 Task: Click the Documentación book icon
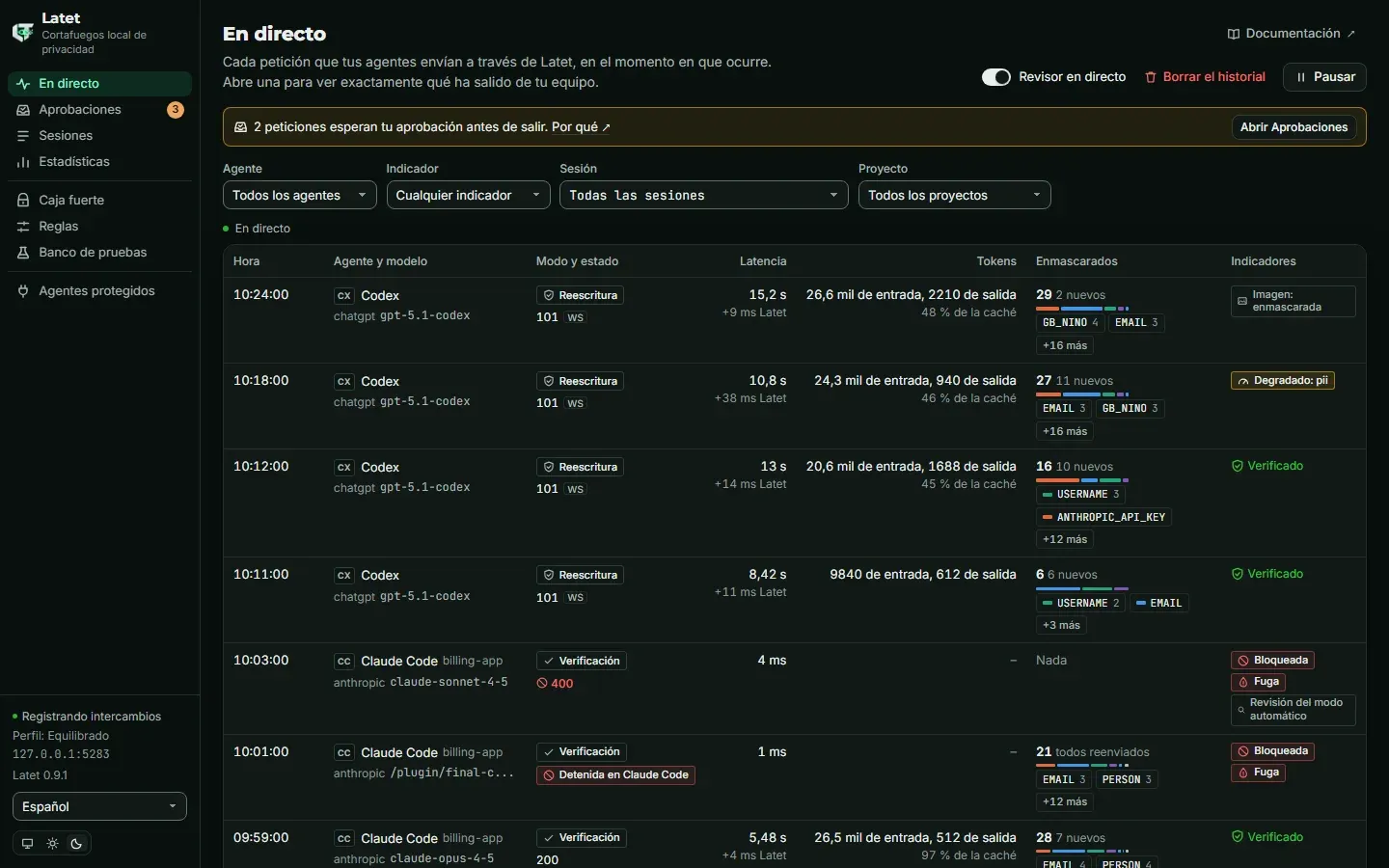click(1234, 34)
